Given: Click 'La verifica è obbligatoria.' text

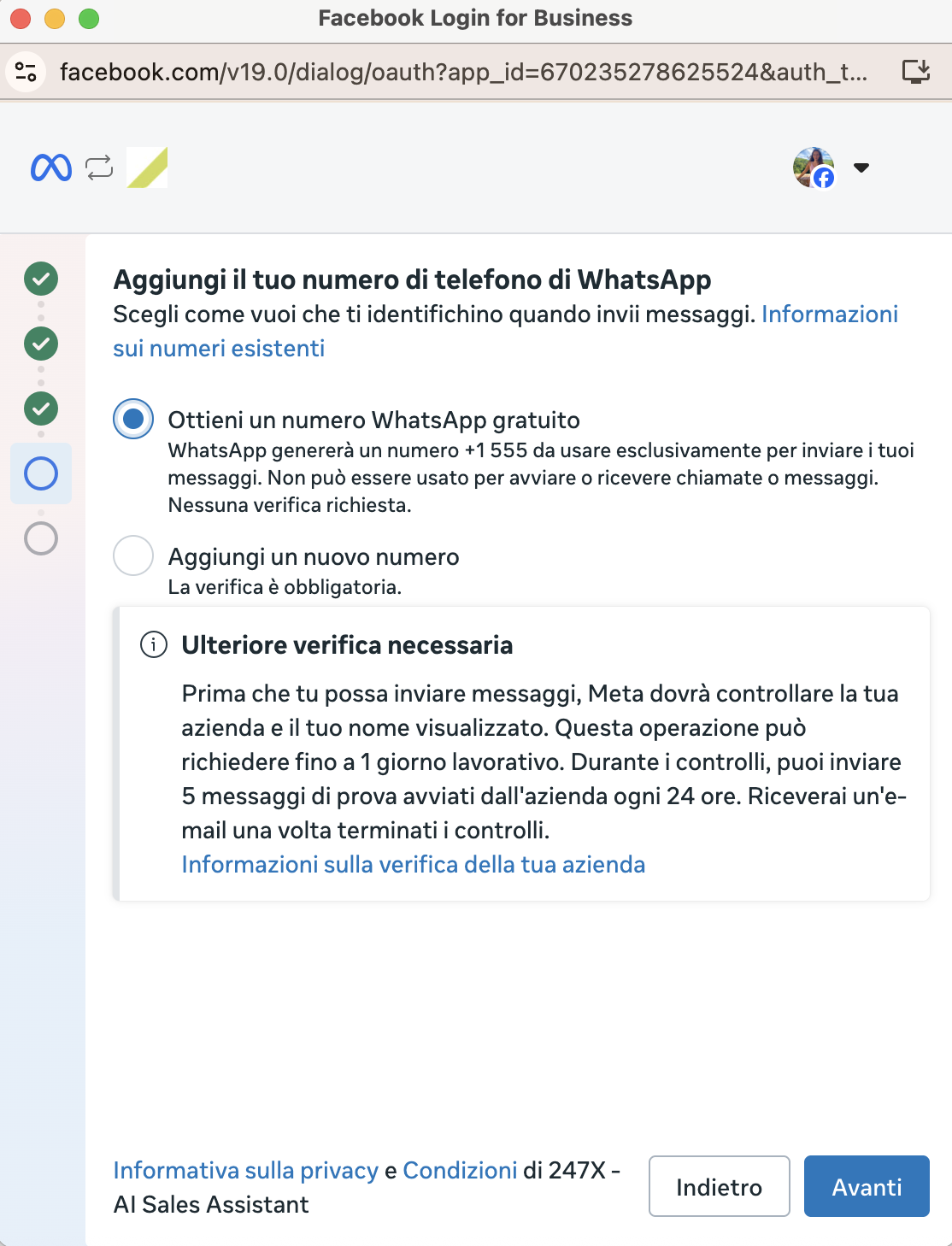Looking at the screenshot, I should tap(285, 587).
